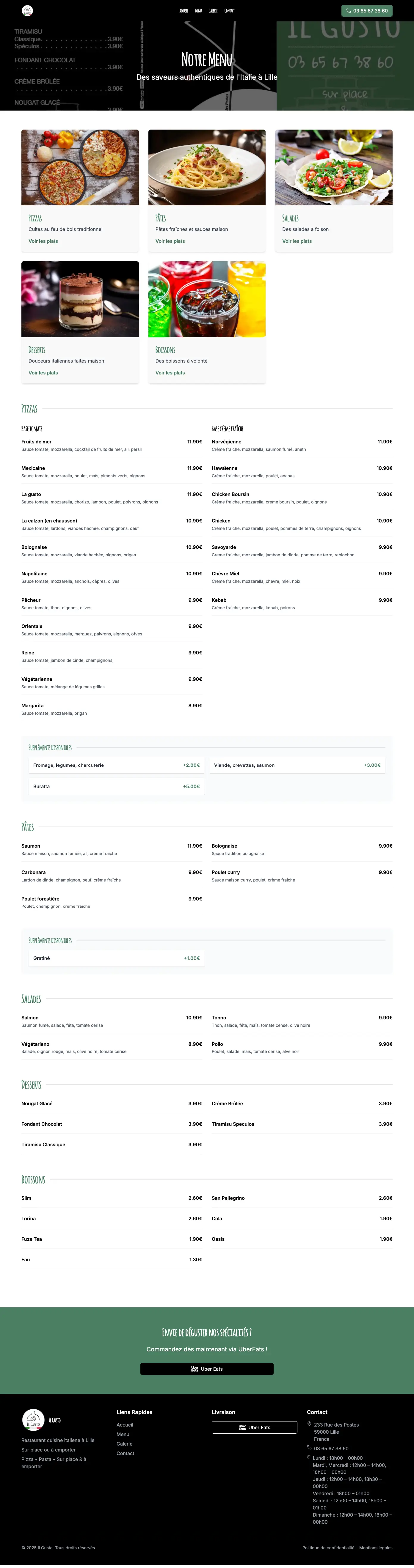Click the Galerie link under Liens Rapides
This screenshot has width=414, height=1568.
pyautogui.click(x=124, y=1444)
